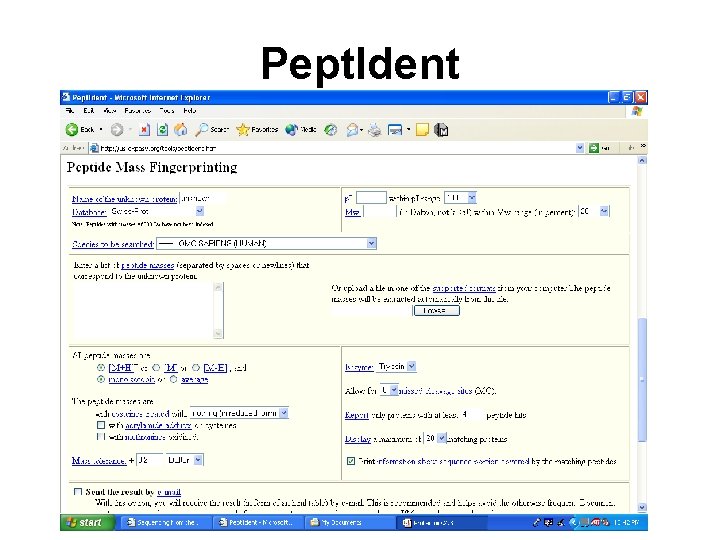The width and height of the screenshot is (720, 540).
Task: Go to Home page icon
Action: coord(180,130)
